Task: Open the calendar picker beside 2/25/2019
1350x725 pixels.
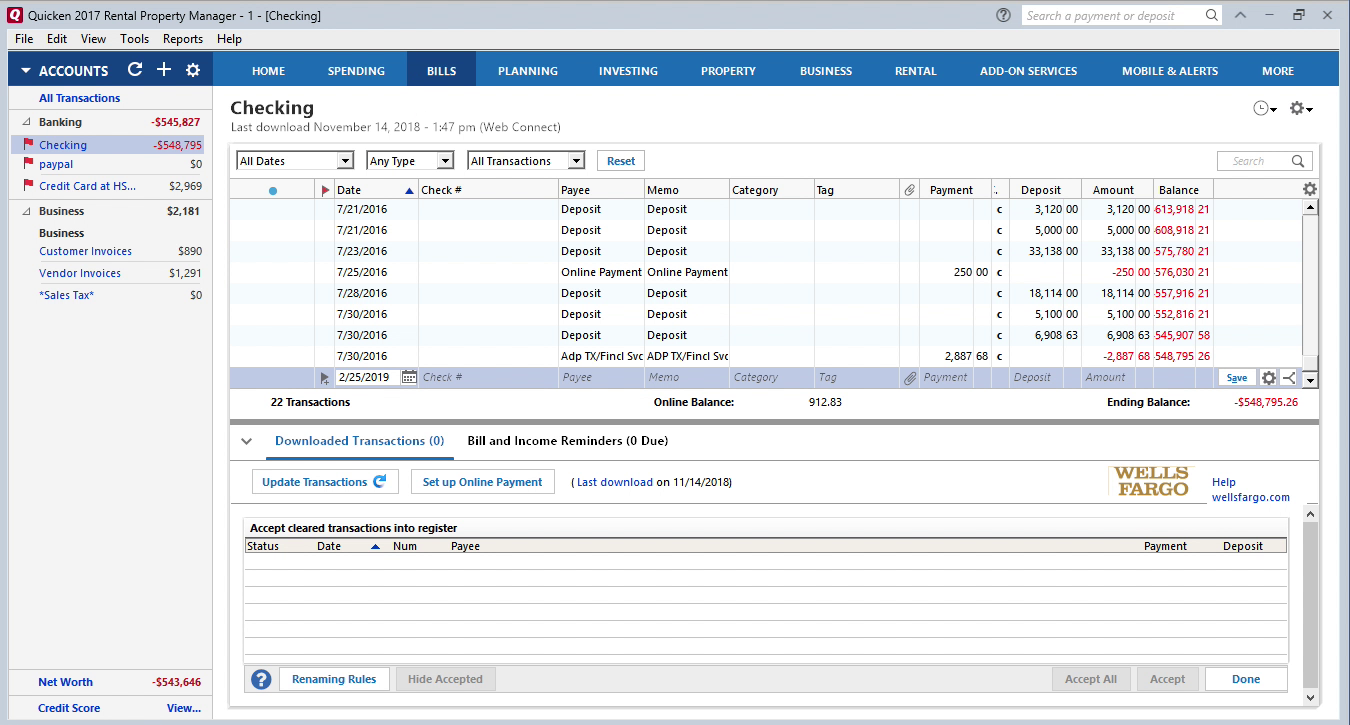Action: click(x=408, y=377)
